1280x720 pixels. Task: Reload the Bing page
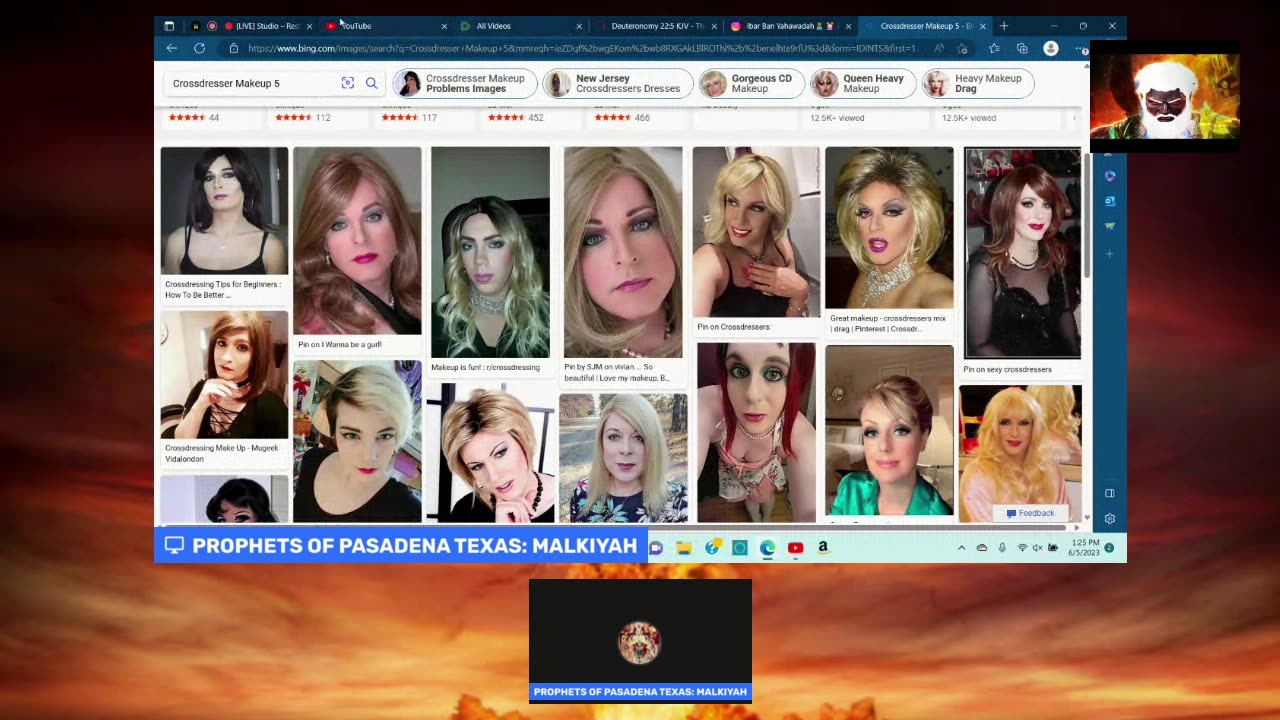200,48
